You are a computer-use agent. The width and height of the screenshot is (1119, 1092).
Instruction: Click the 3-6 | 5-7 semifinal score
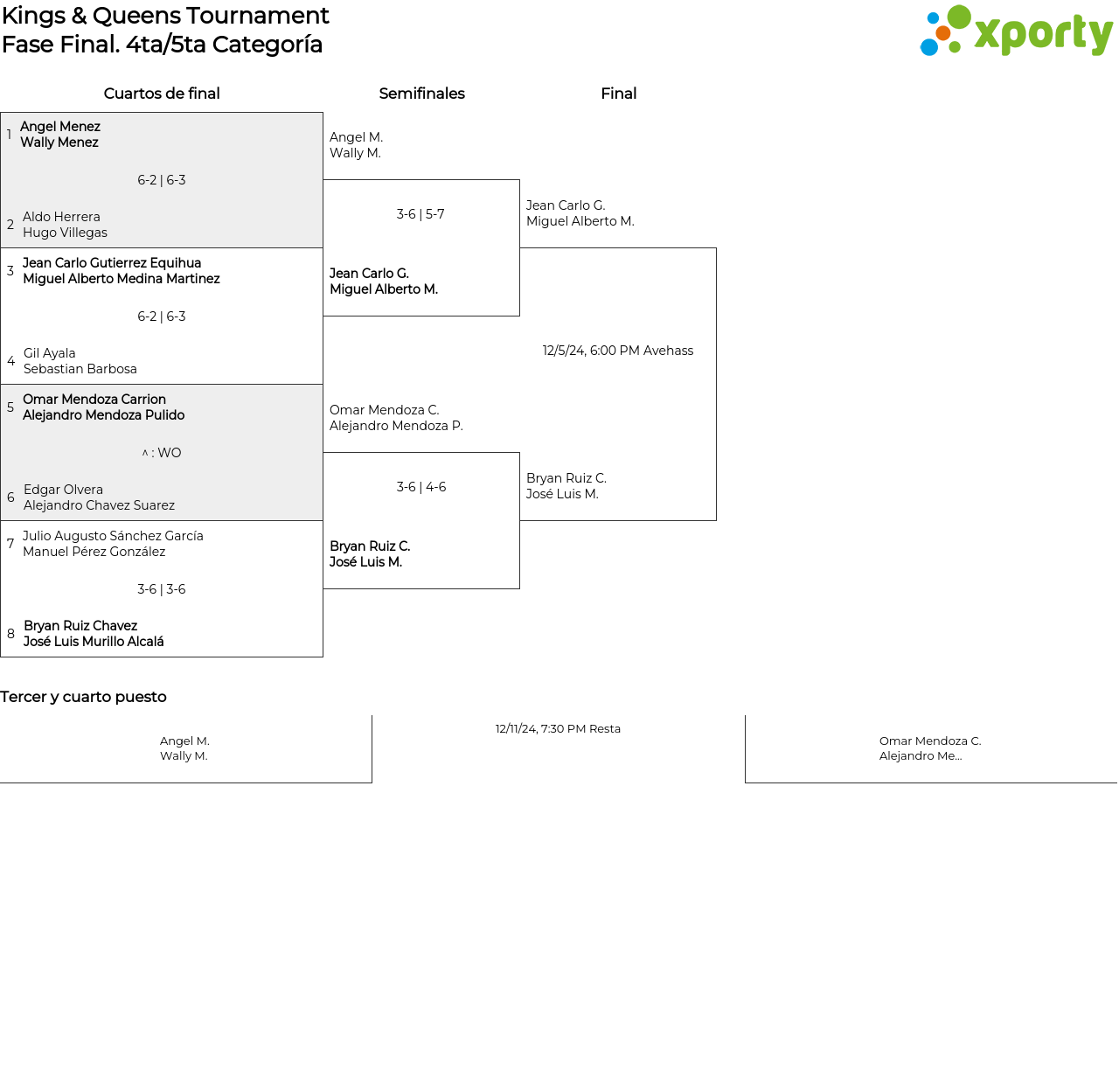pos(420,214)
